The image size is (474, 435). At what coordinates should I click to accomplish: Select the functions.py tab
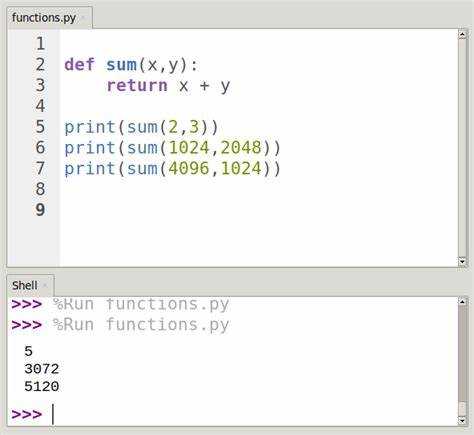click(x=44, y=18)
